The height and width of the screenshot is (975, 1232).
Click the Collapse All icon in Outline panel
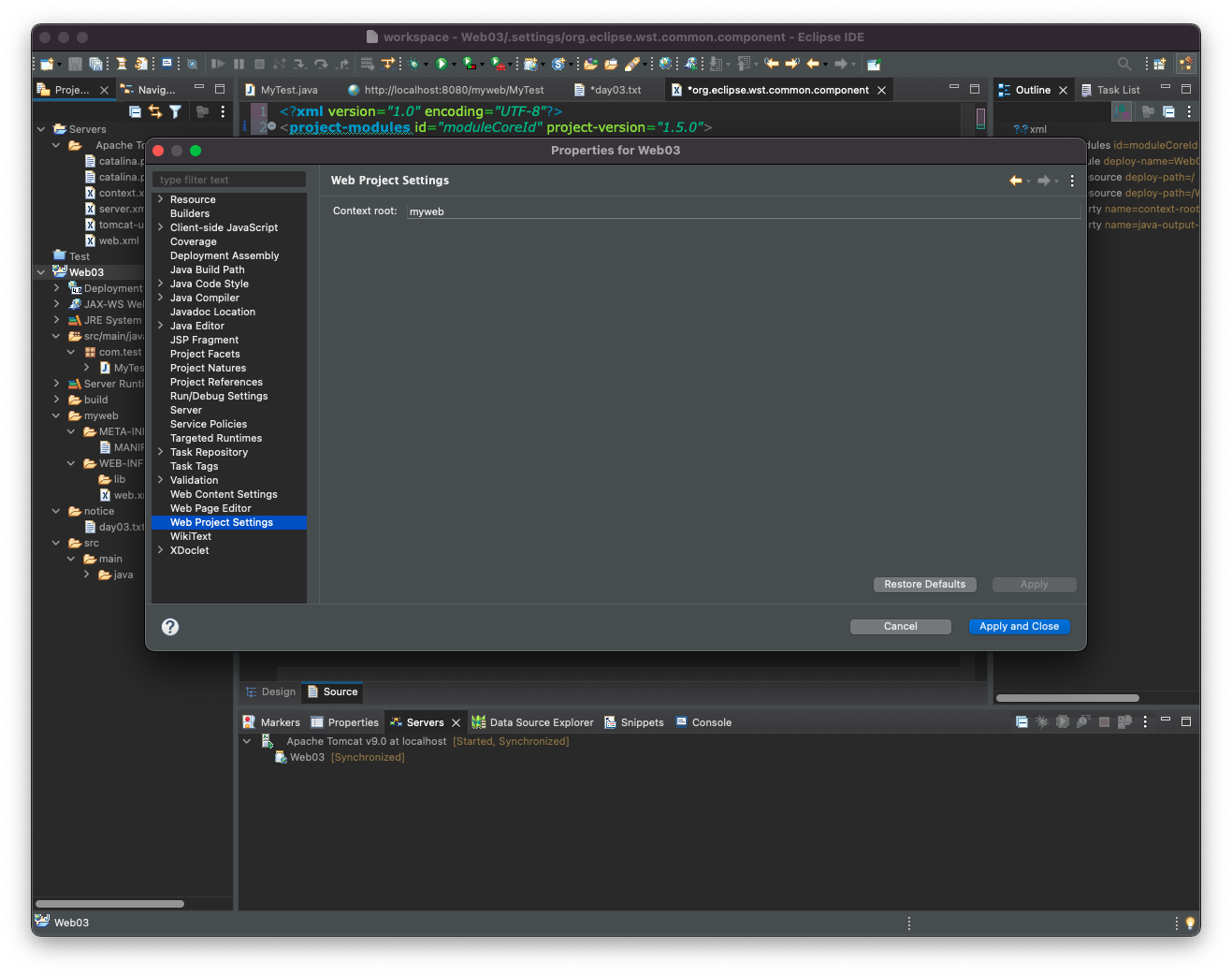pyautogui.click(x=1168, y=111)
